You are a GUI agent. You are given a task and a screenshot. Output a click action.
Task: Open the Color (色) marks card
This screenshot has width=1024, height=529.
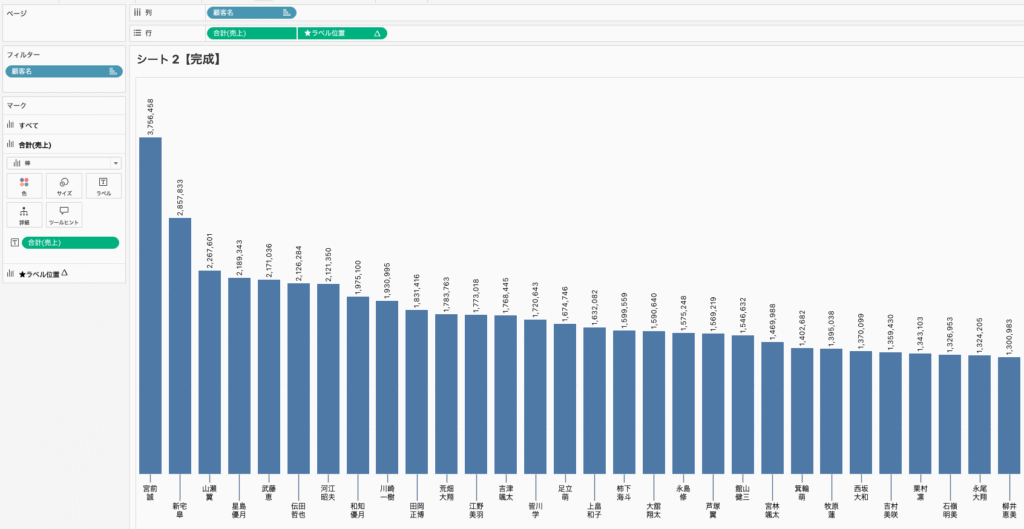pos(24,186)
